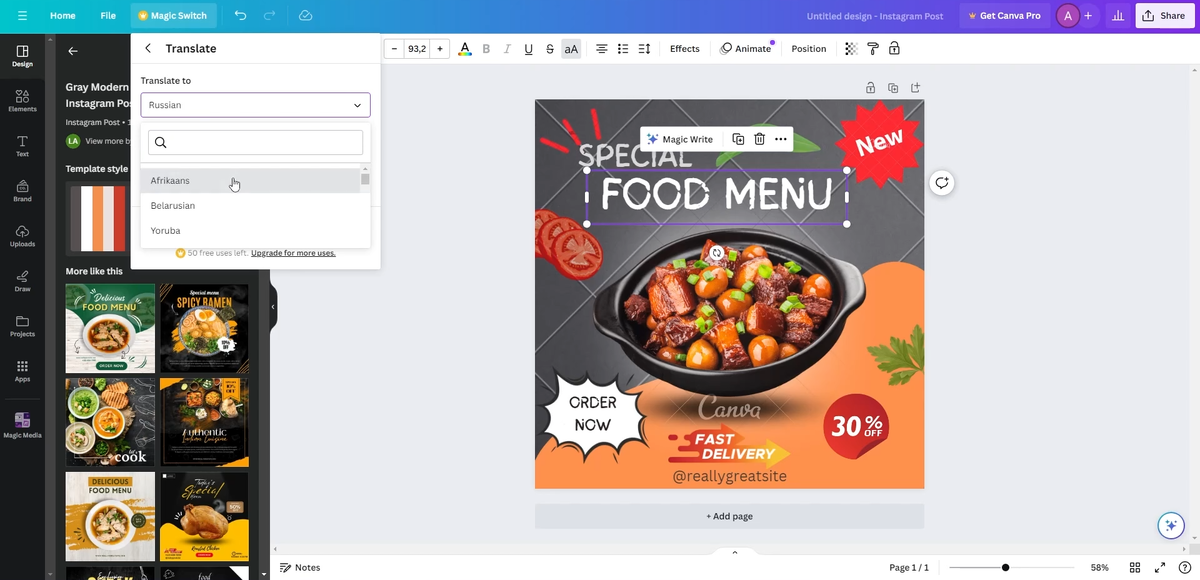Open the Canva assistant sparkle button
Image resolution: width=1200 pixels, height=580 pixels.
[x=1171, y=525]
